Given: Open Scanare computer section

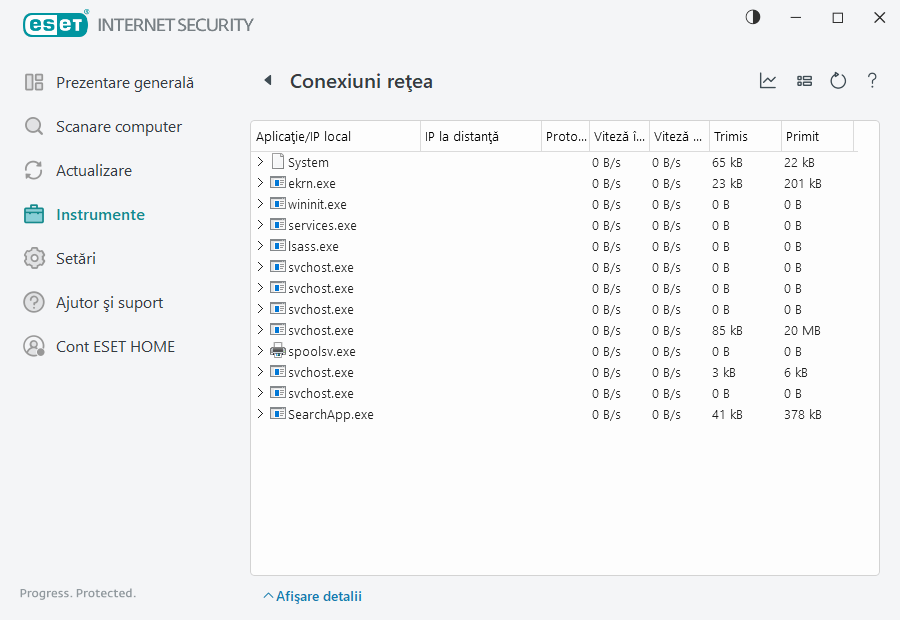Looking at the screenshot, I should click(x=118, y=127).
